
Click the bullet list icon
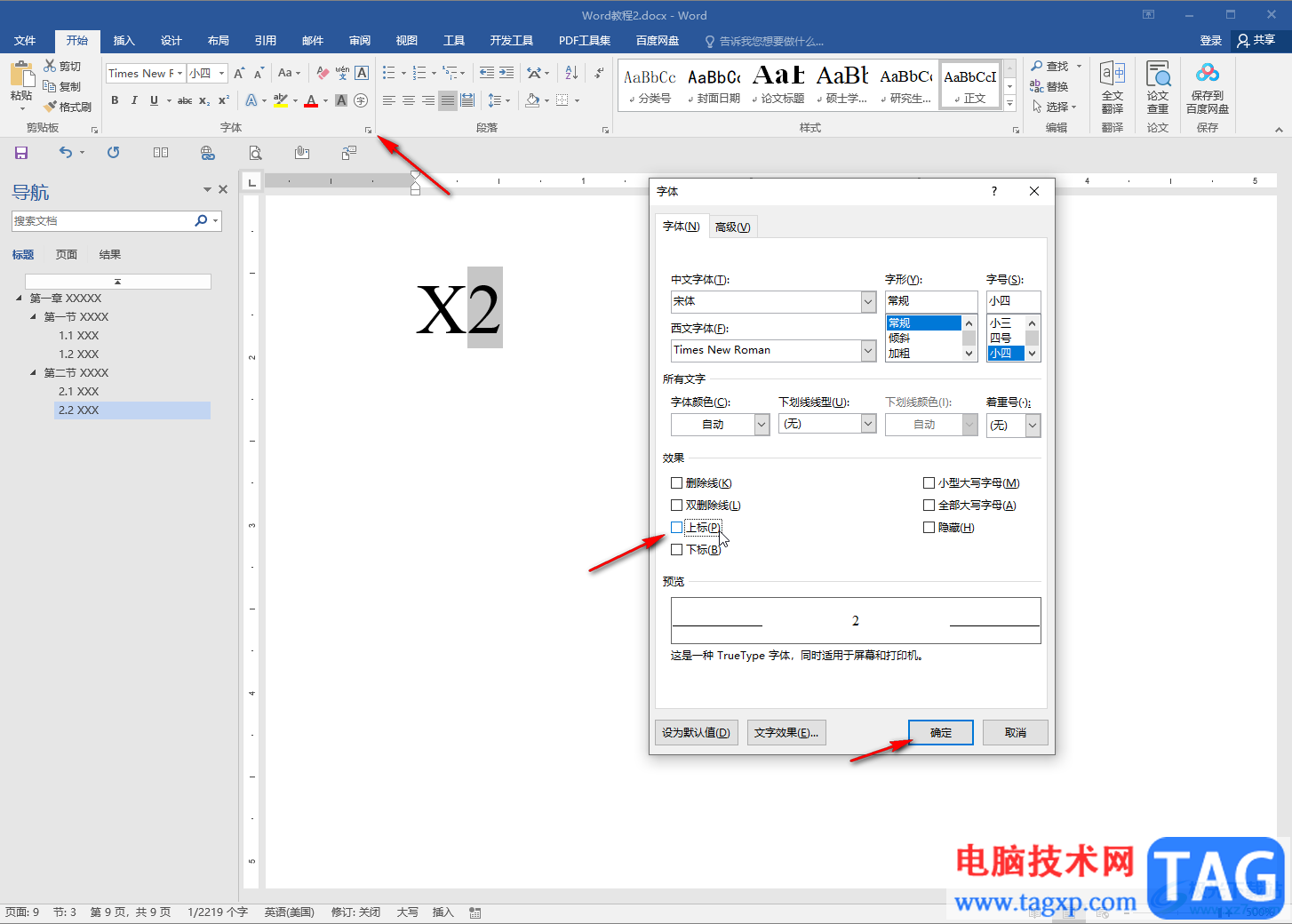tap(389, 73)
